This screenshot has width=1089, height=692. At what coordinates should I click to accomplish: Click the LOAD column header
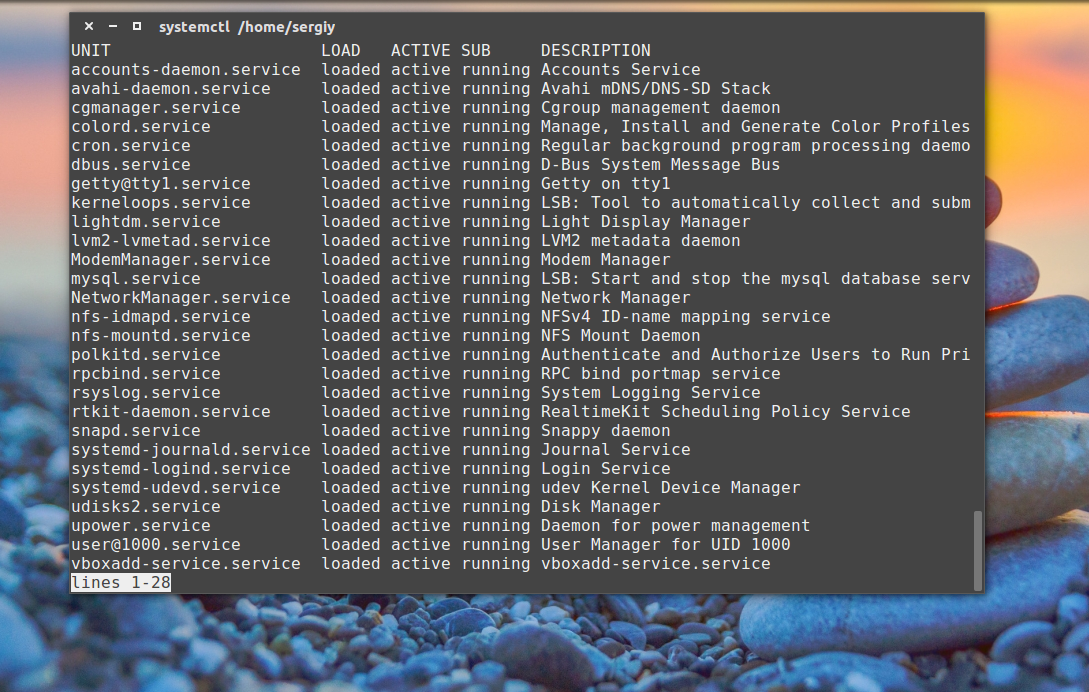click(341, 50)
